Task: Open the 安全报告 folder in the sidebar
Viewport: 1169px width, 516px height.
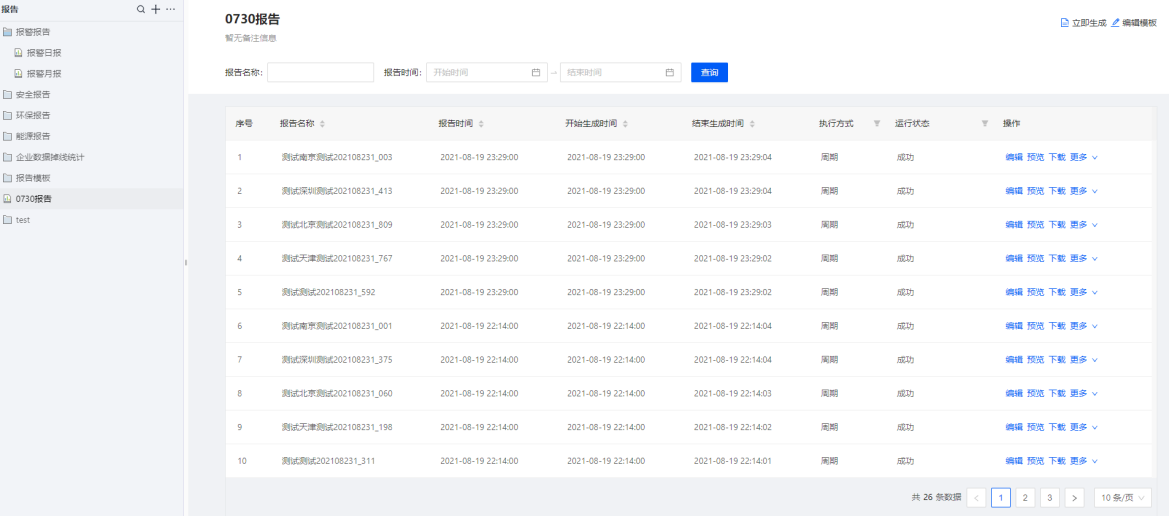Action: [x=33, y=94]
